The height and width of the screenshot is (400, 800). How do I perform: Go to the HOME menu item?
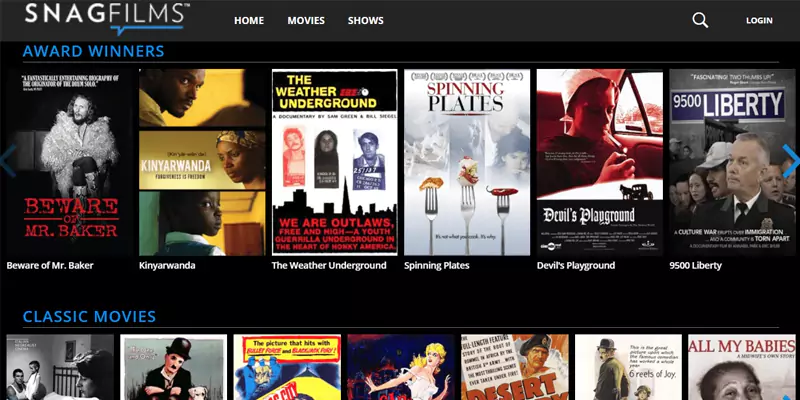point(249,21)
